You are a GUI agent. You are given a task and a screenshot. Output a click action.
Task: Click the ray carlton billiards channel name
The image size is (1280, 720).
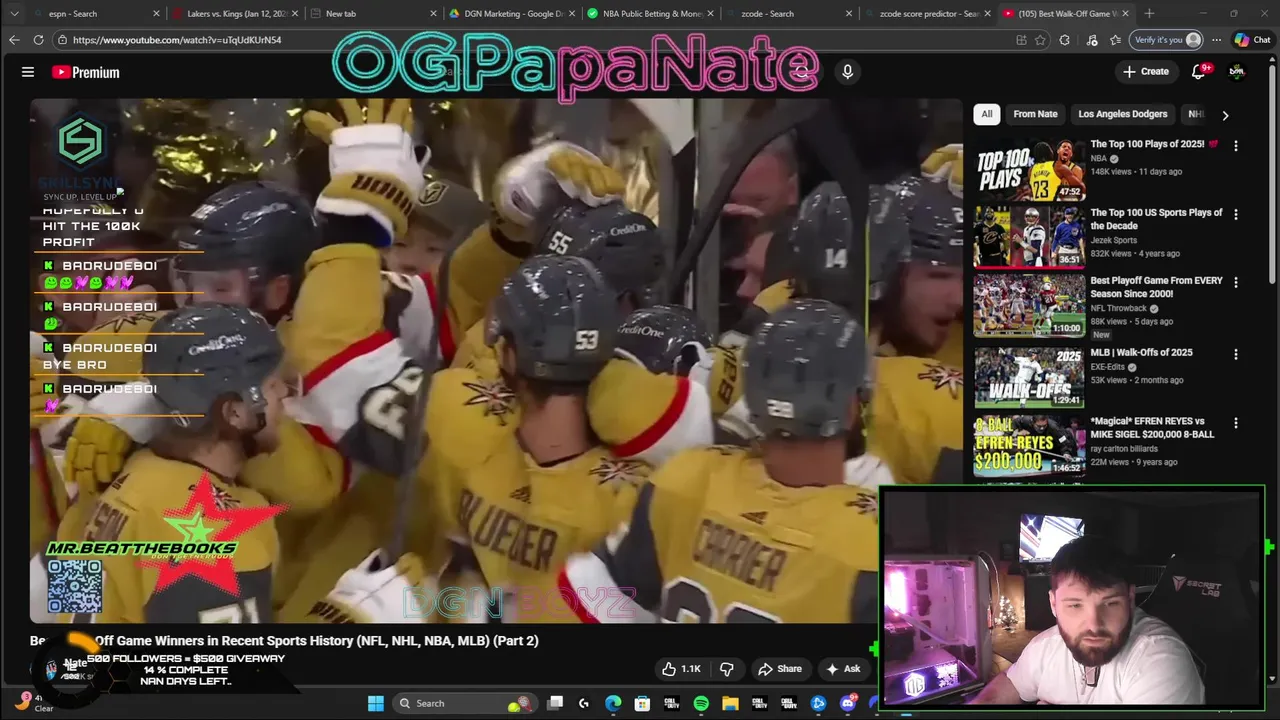coord(1124,448)
